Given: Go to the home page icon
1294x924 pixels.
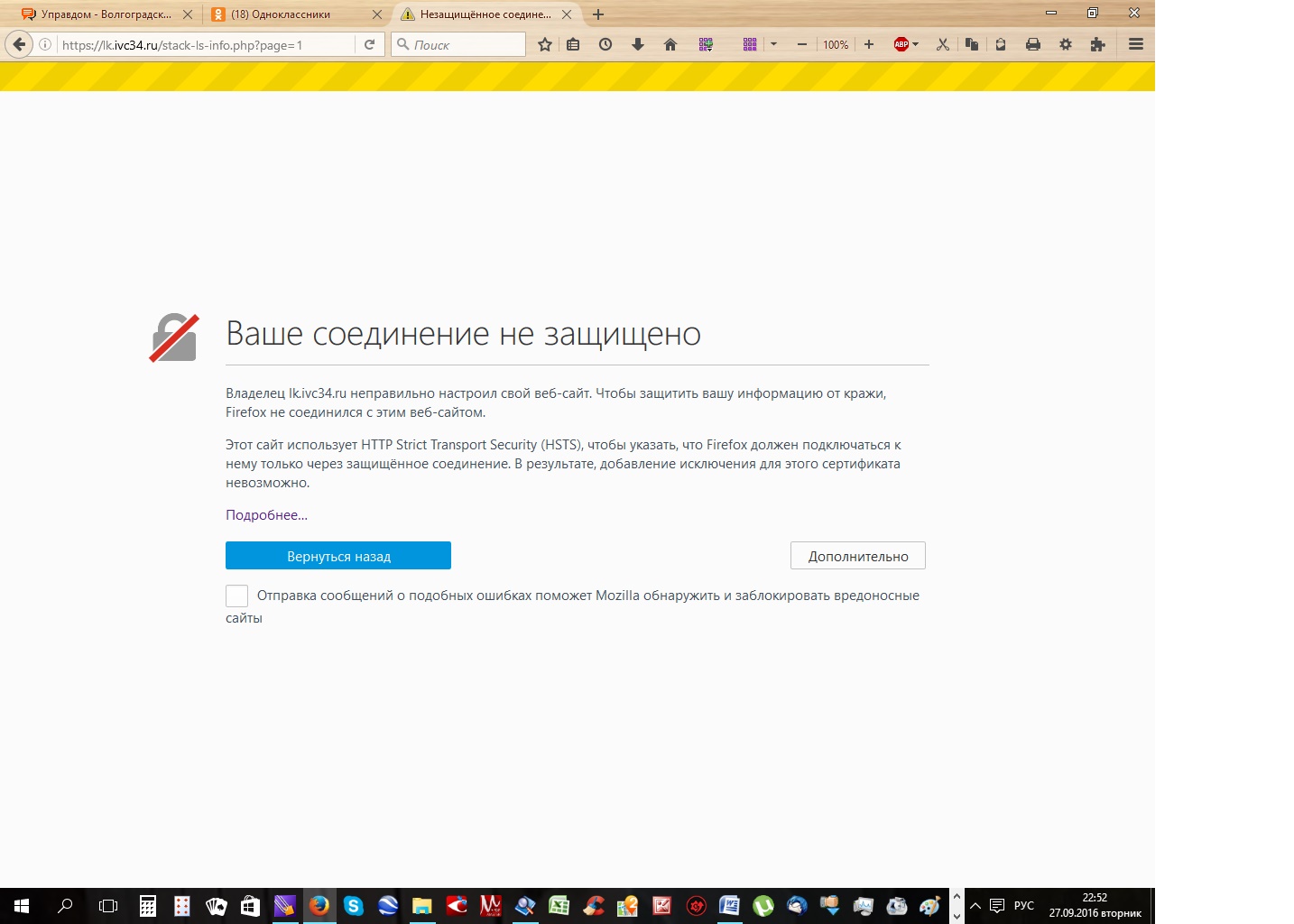Looking at the screenshot, I should 670,44.
